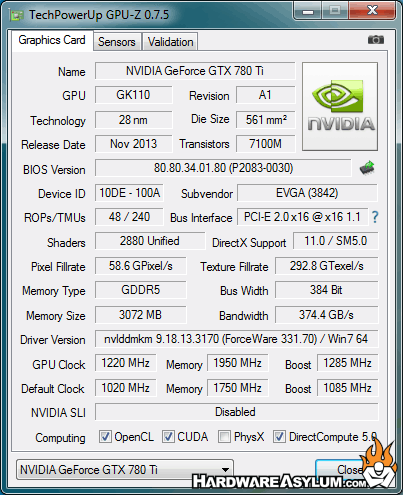Select the Graphics Card tab

pyautogui.click(x=52, y=40)
